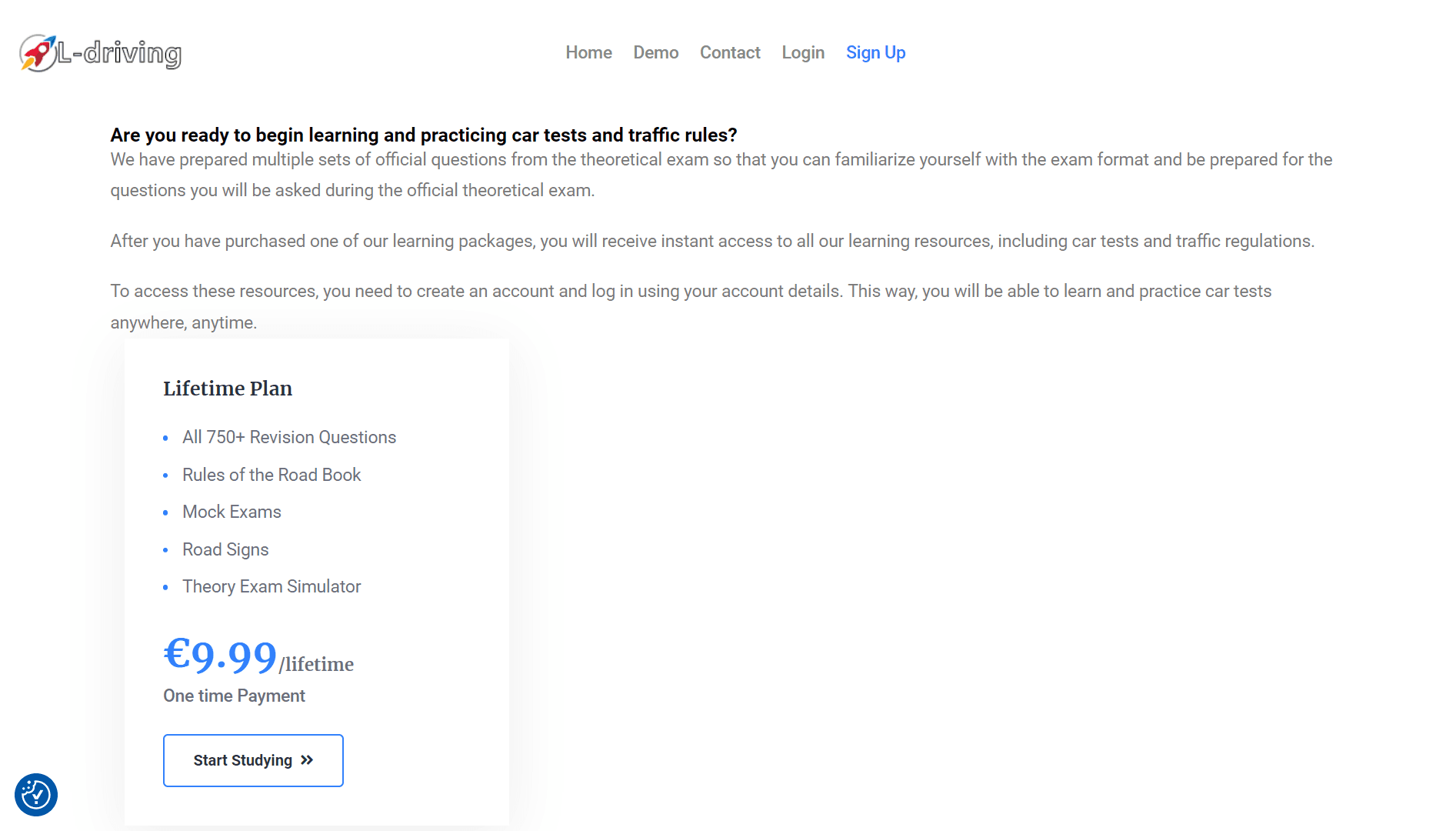Click the rocket logo icon
Viewport: 1456px width, 831px height.
pyautogui.click(x=37, y=53)
